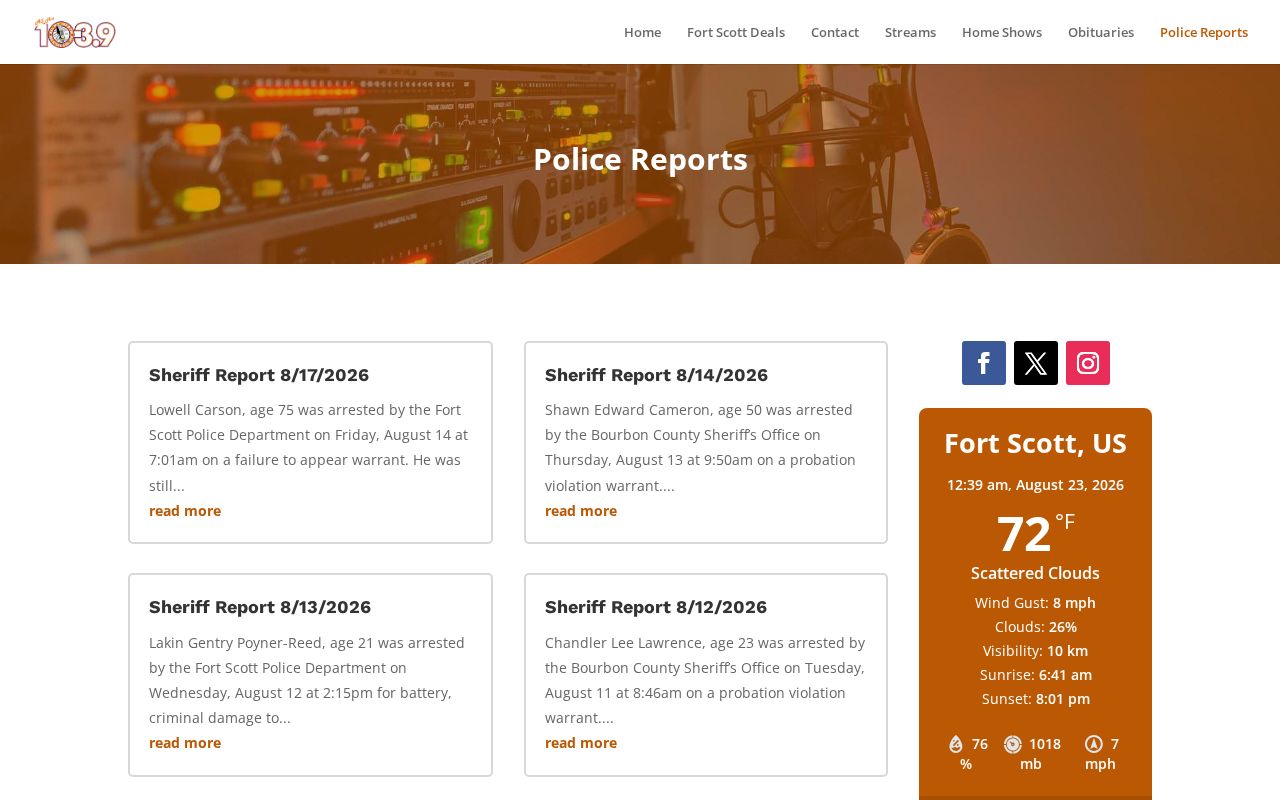Read more of the 8/14/2026 report

[x=581, y=511]
